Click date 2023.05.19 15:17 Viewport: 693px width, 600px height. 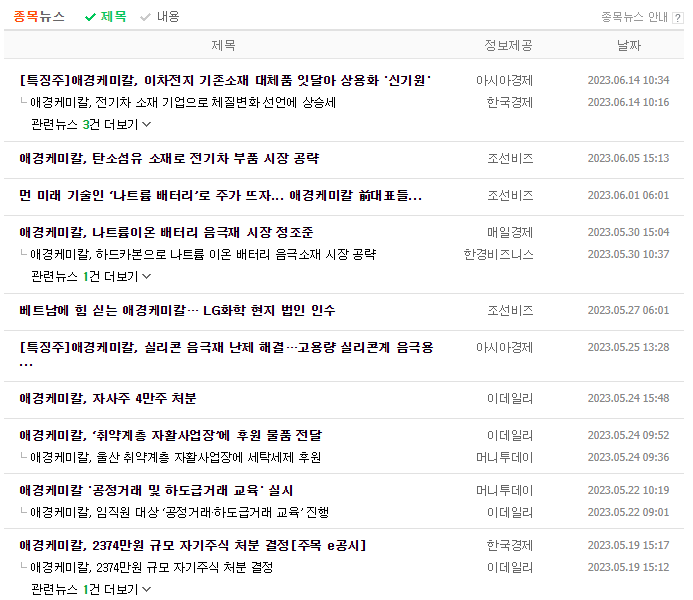pyautogui.click(x=628, y=545)
